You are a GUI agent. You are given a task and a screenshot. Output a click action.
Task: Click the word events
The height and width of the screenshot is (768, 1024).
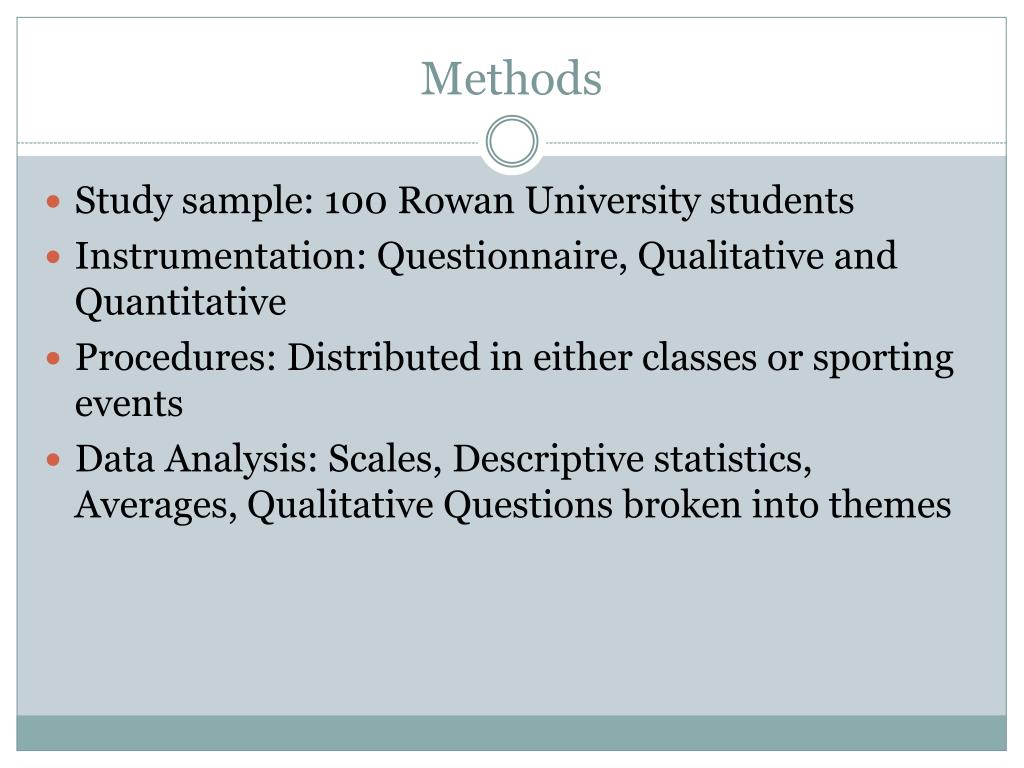[129, 405]
